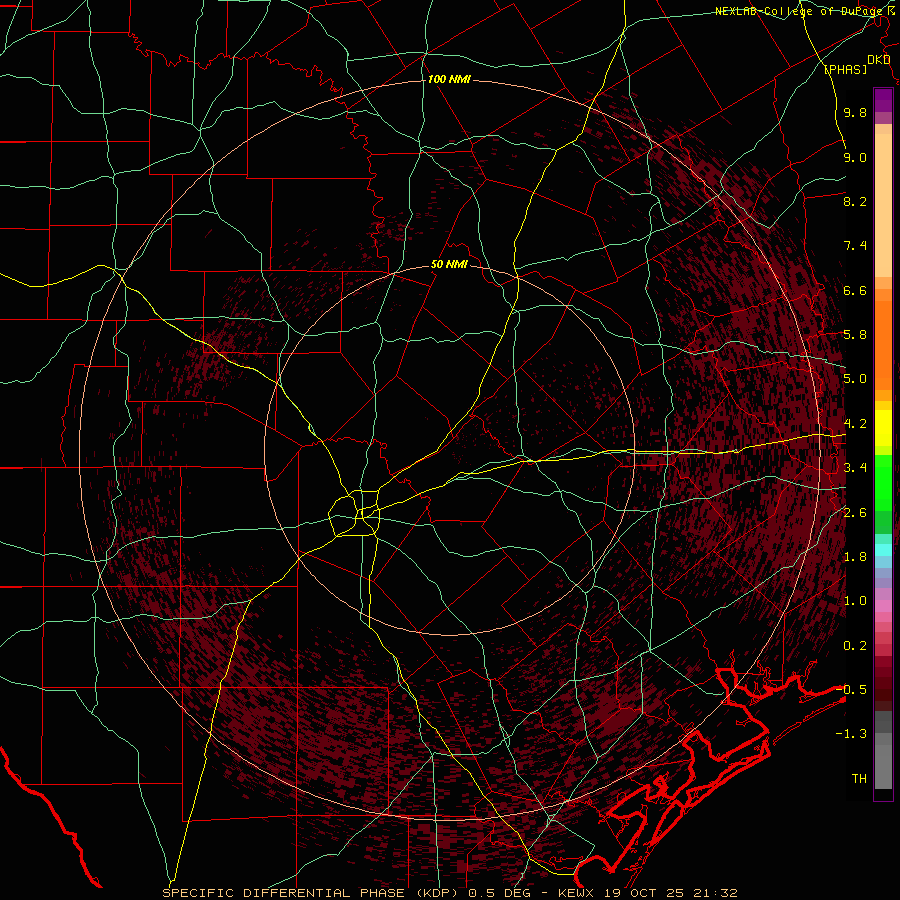Click the -0.5 value on the color scale

851,689
